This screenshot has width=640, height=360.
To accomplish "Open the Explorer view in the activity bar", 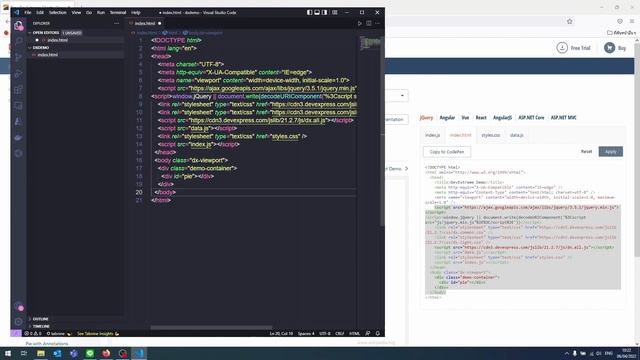I will tap(18, 26).
